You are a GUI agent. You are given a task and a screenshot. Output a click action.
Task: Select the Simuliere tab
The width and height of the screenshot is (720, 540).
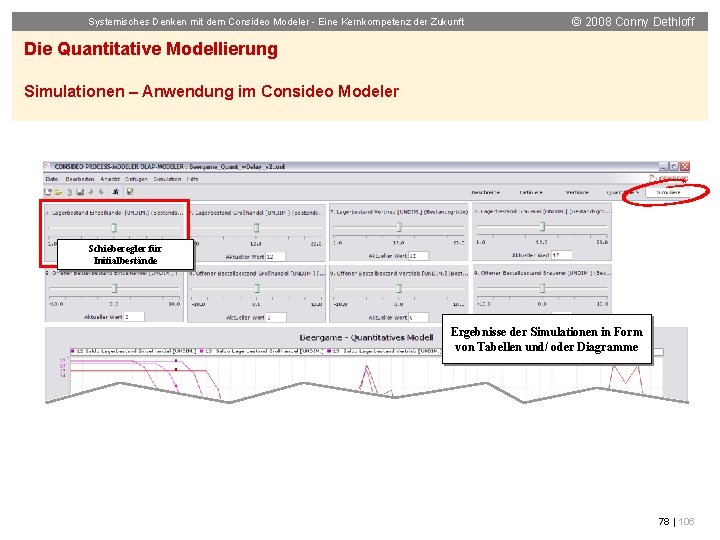pos(668,192)
